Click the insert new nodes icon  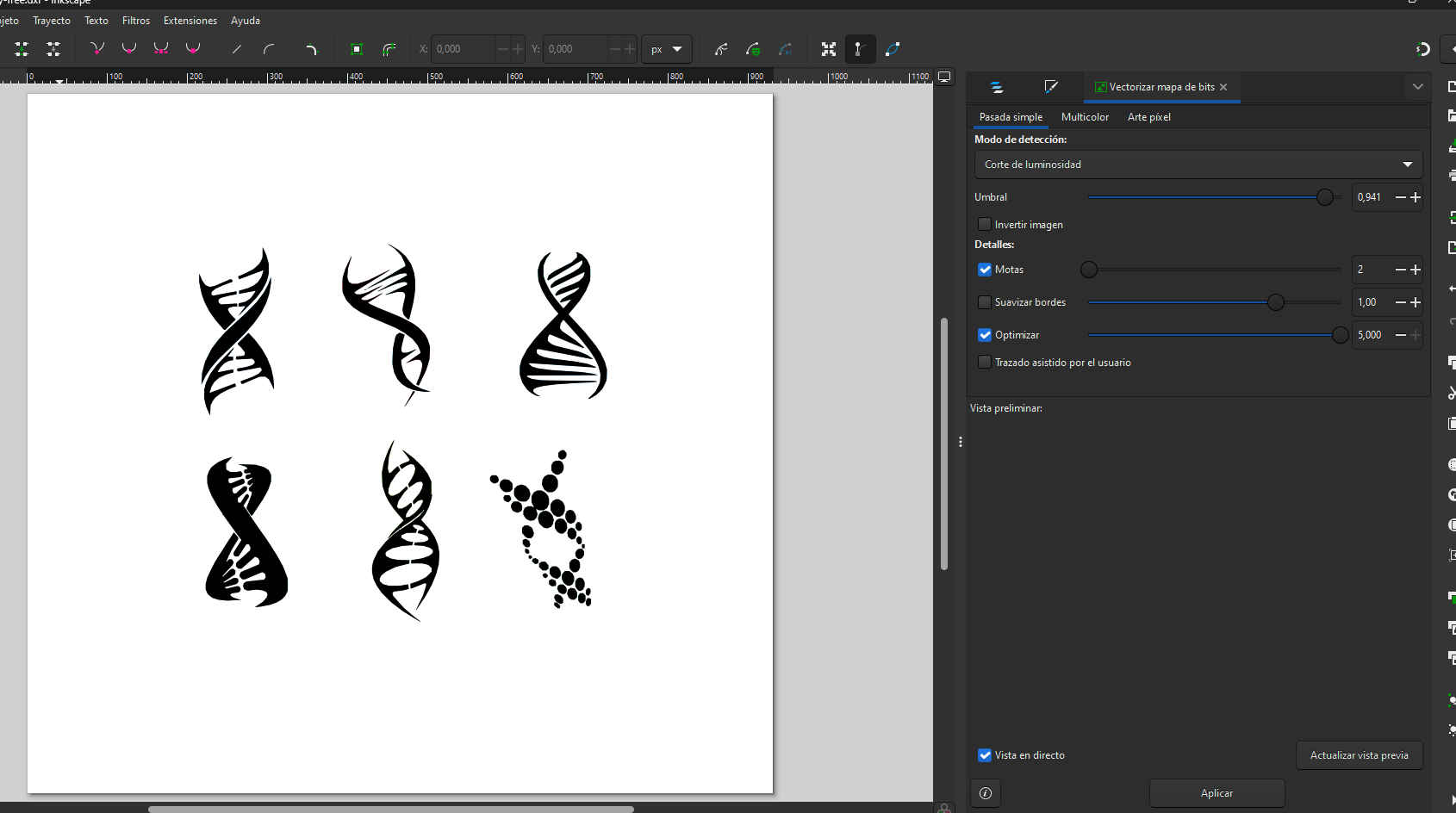[22, 49]
